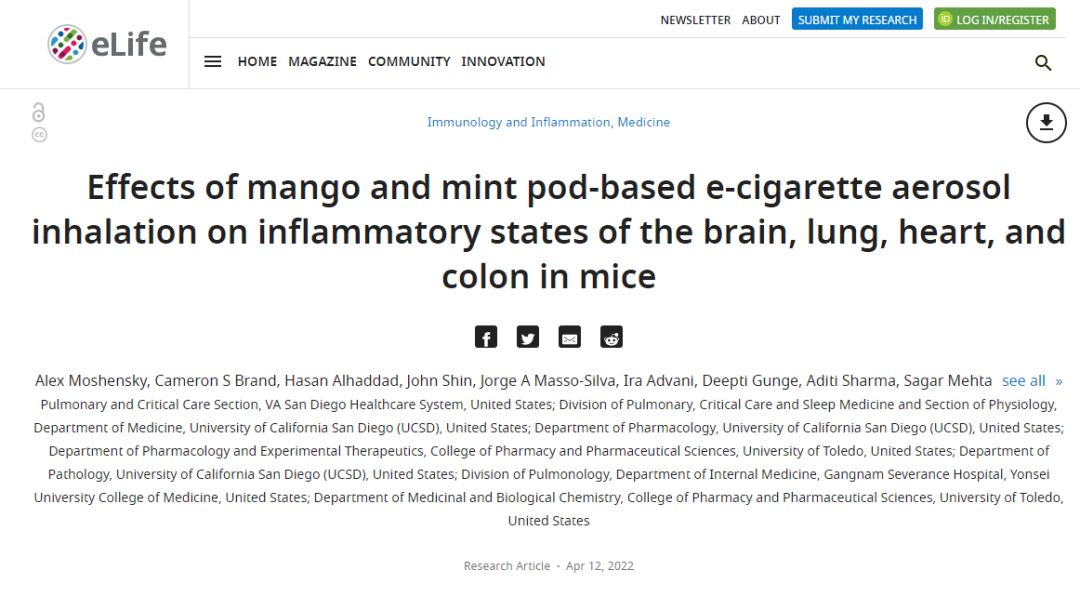
Task: Open the Home menu item
Action: point(257,61)
